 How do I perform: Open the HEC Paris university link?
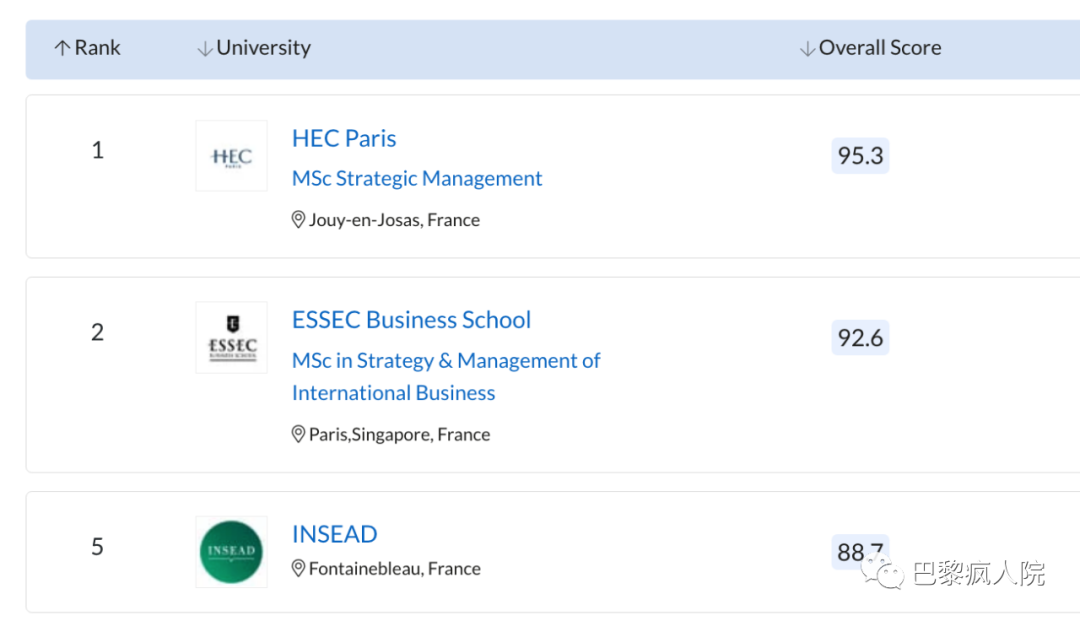click(x=344, y=138)
